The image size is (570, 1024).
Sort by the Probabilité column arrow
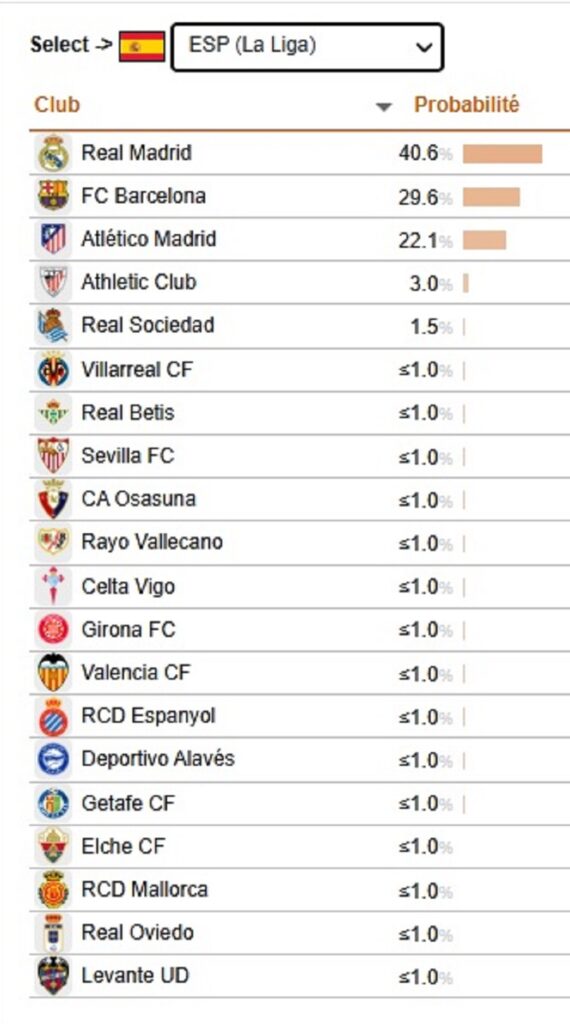tap(384, 107)
